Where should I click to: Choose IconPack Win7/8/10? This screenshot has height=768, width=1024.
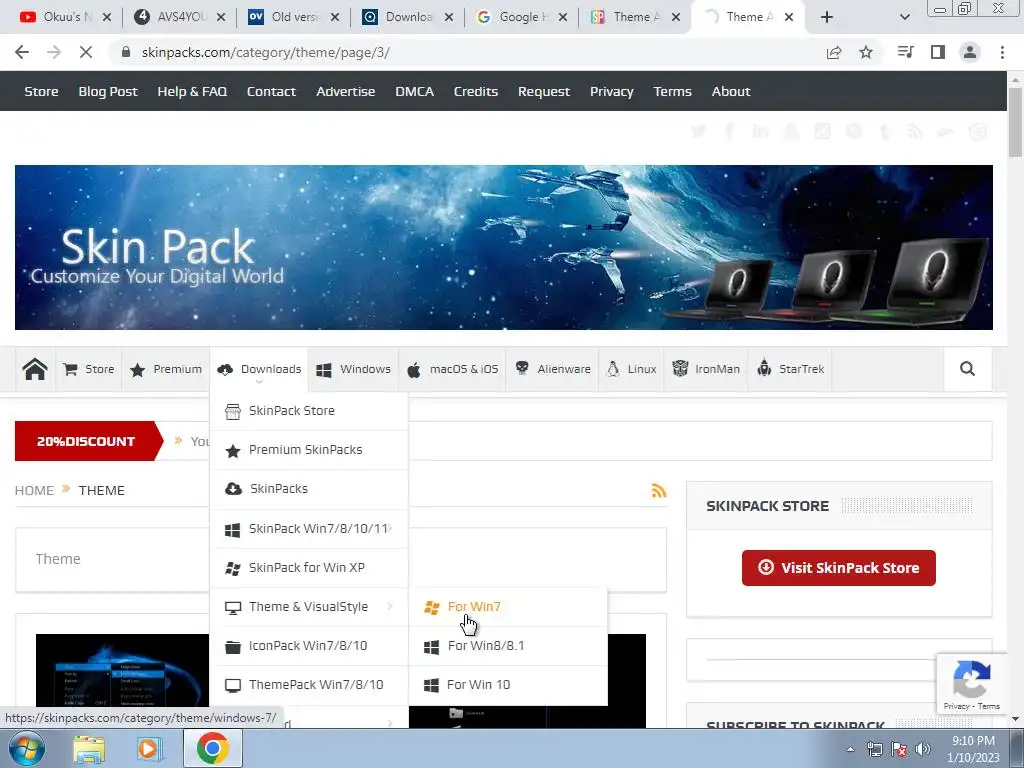309,646
